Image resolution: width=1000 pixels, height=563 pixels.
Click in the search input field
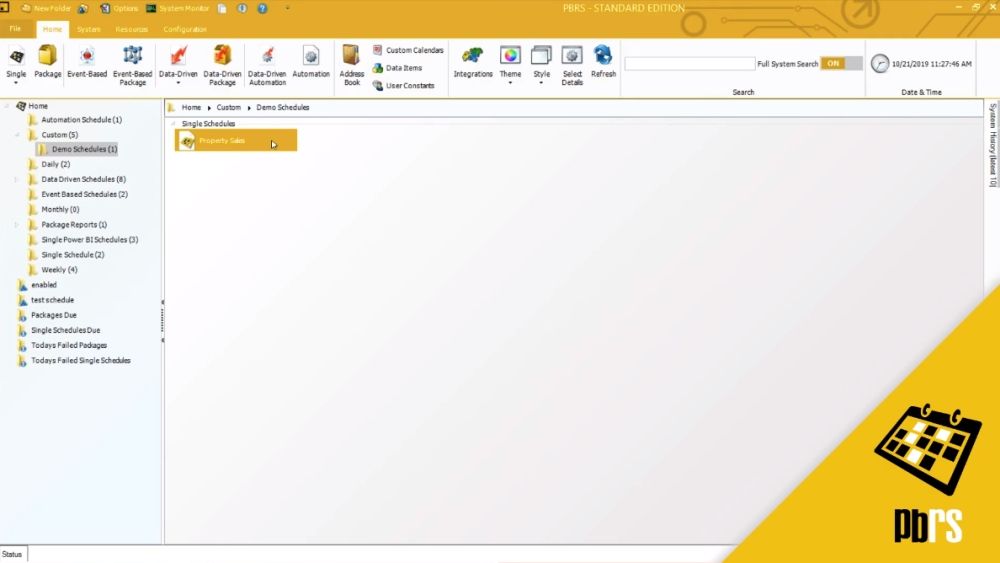pyautogui.click(x=689, y=64)
